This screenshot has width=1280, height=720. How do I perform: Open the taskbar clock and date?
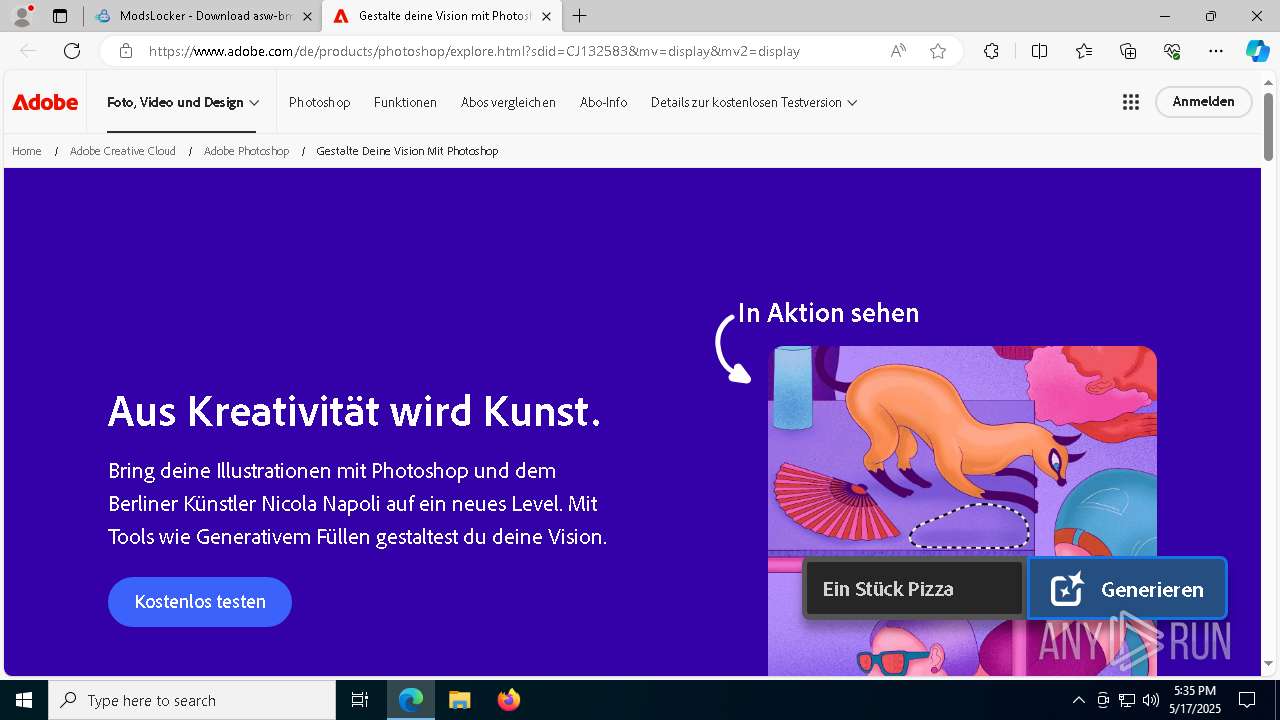(1196, 700)
